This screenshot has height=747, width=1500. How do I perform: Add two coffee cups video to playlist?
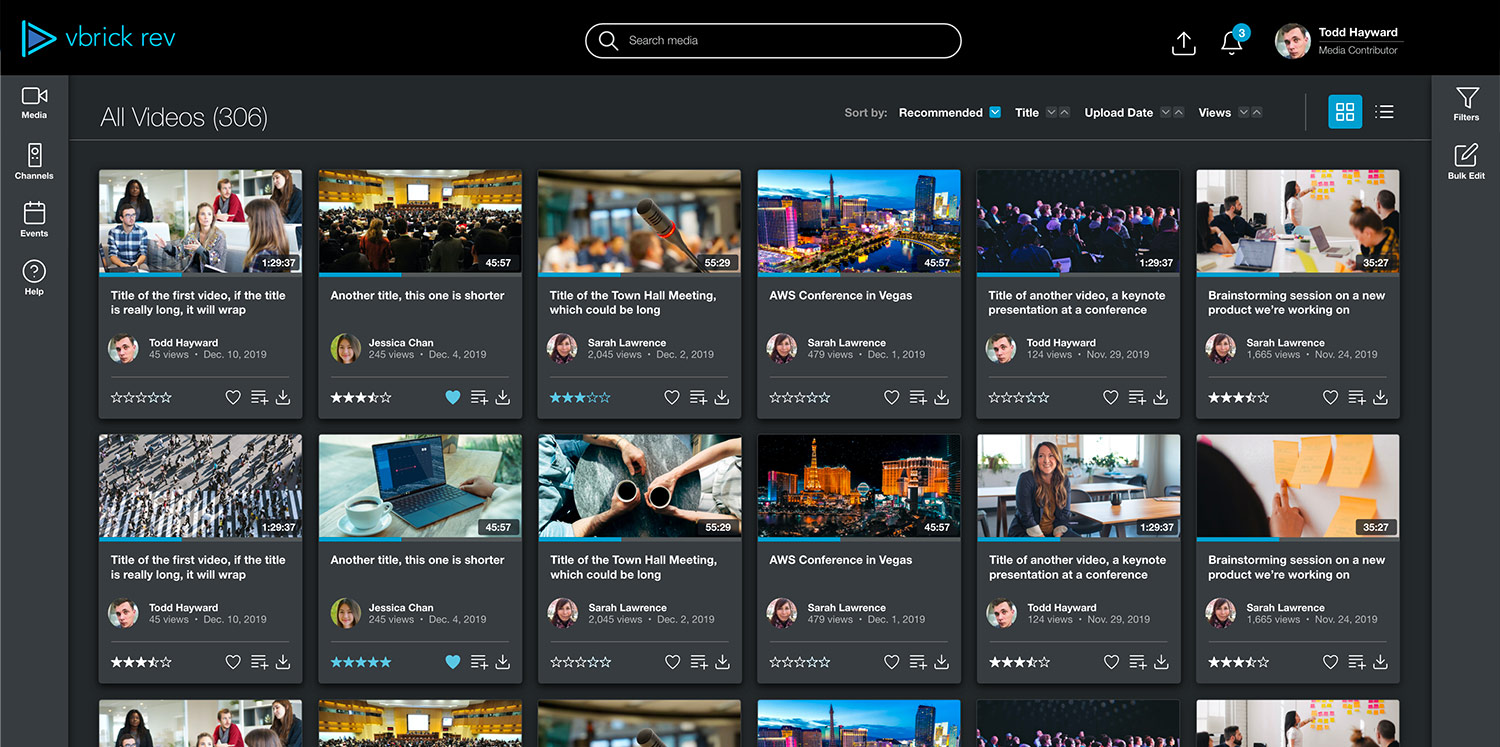click(698, 662)
